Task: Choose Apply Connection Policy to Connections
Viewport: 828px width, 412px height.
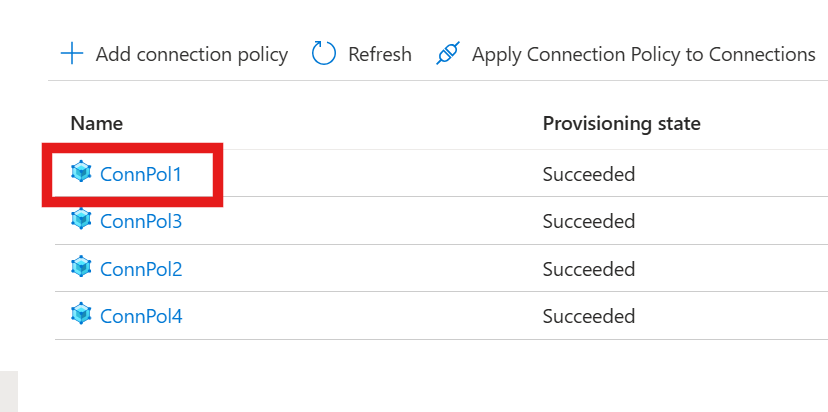Action: 644,54
